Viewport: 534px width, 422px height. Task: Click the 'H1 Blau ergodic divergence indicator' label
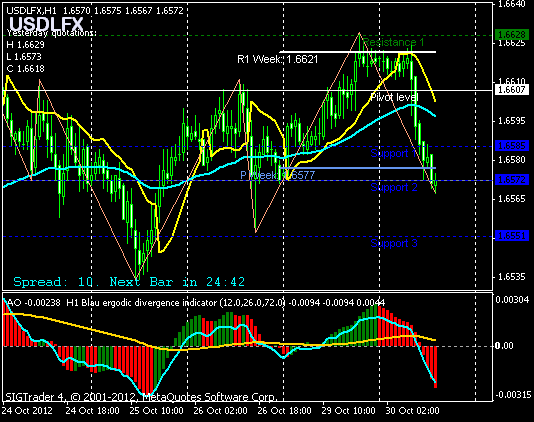pos(141,302)
